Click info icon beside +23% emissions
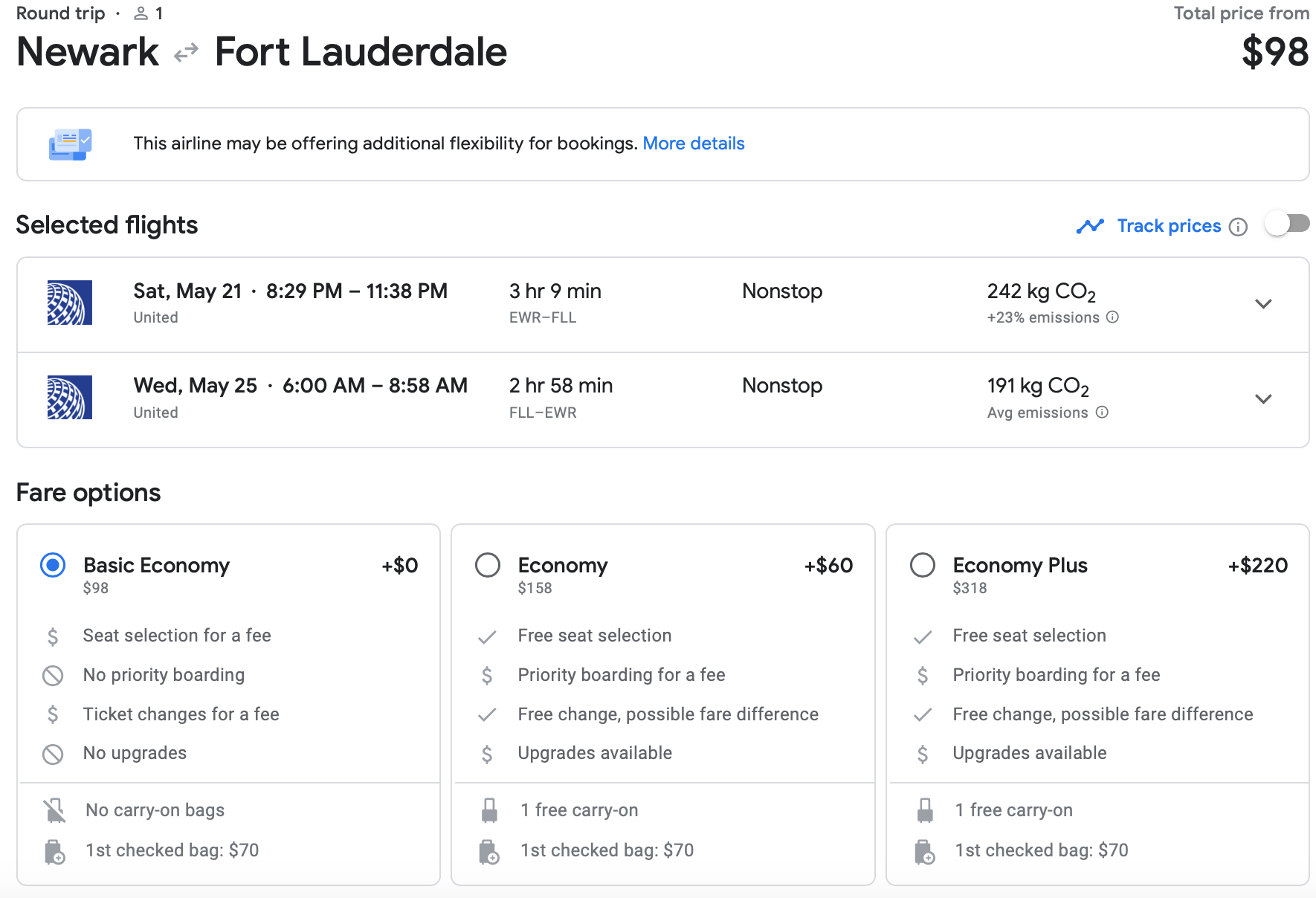The image size is (1316, 898). tap(1112, 317)
